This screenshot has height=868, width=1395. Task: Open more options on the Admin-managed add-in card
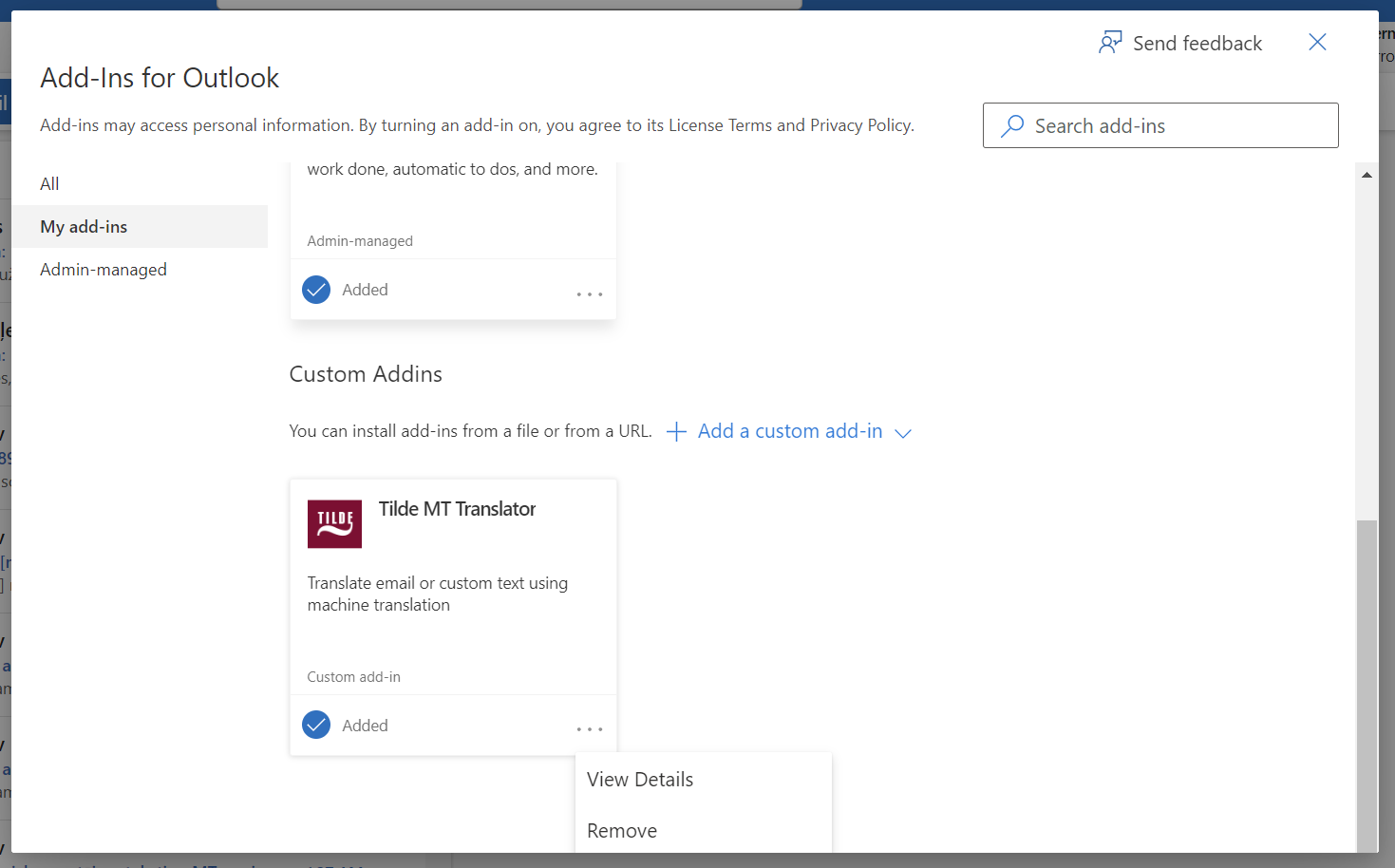590,293
